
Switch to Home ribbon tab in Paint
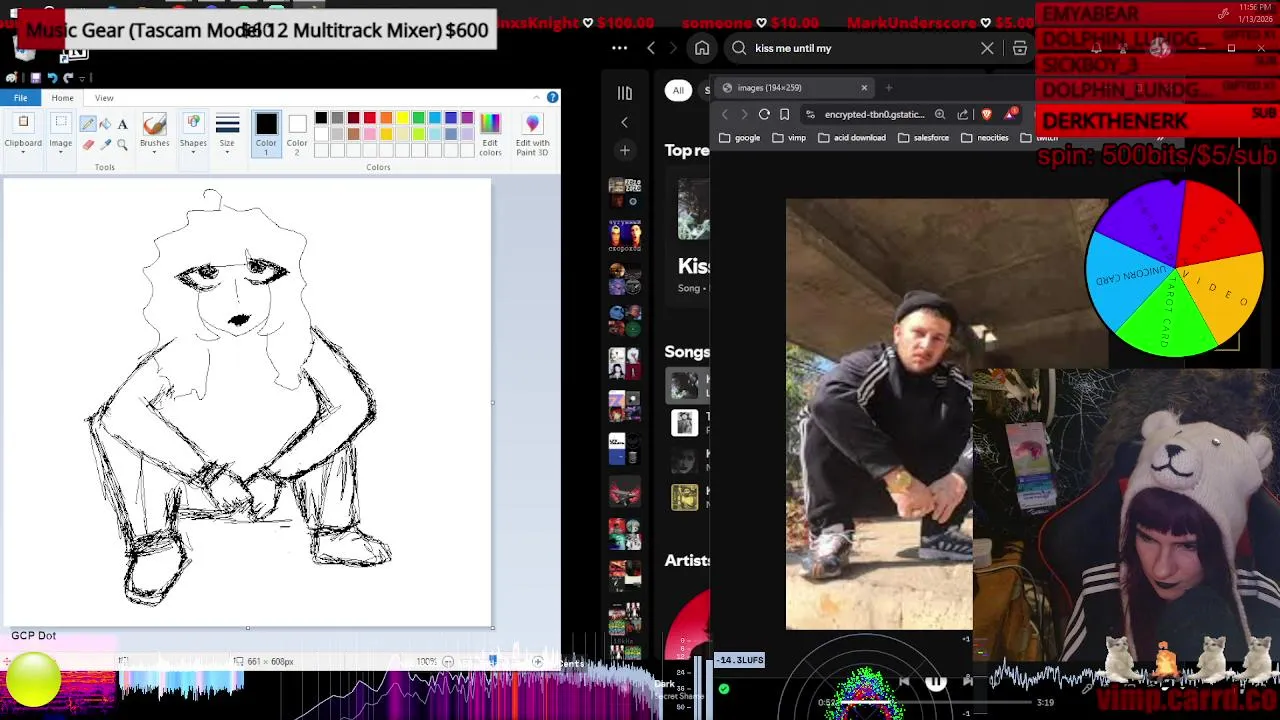(62, 98)
